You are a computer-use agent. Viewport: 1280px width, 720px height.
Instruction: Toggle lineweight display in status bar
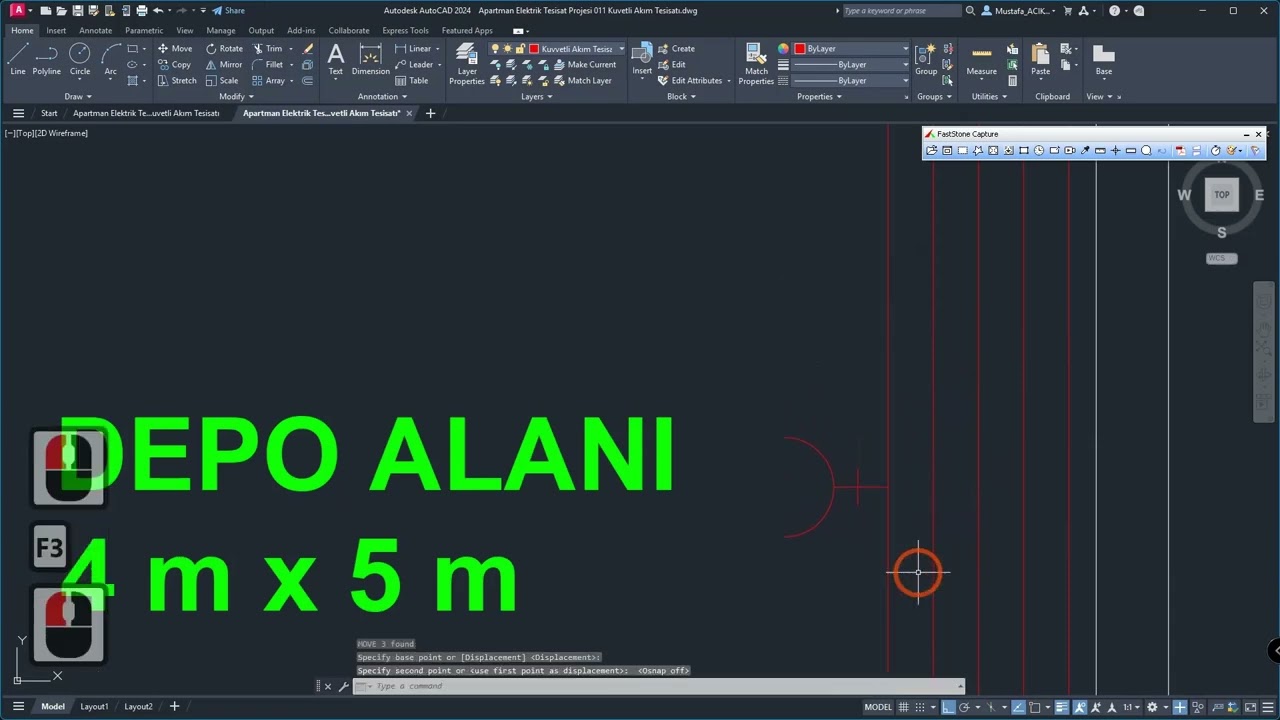[x=1061, y=707]
